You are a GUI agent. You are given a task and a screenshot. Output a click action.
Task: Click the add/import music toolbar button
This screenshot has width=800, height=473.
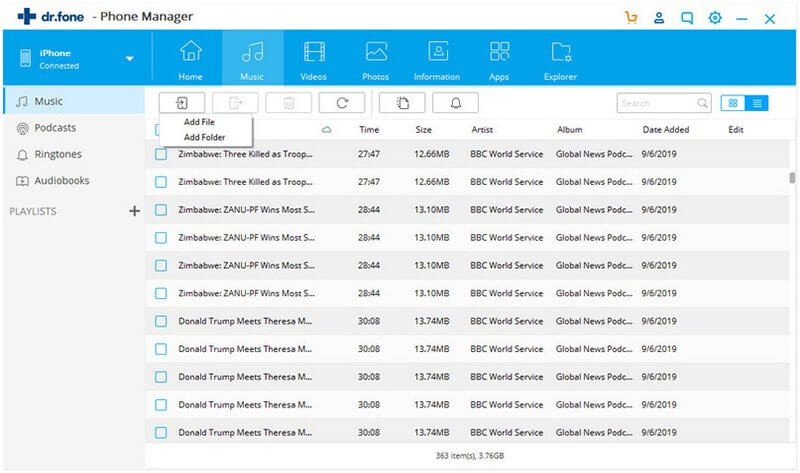click(x=182, y=103)
